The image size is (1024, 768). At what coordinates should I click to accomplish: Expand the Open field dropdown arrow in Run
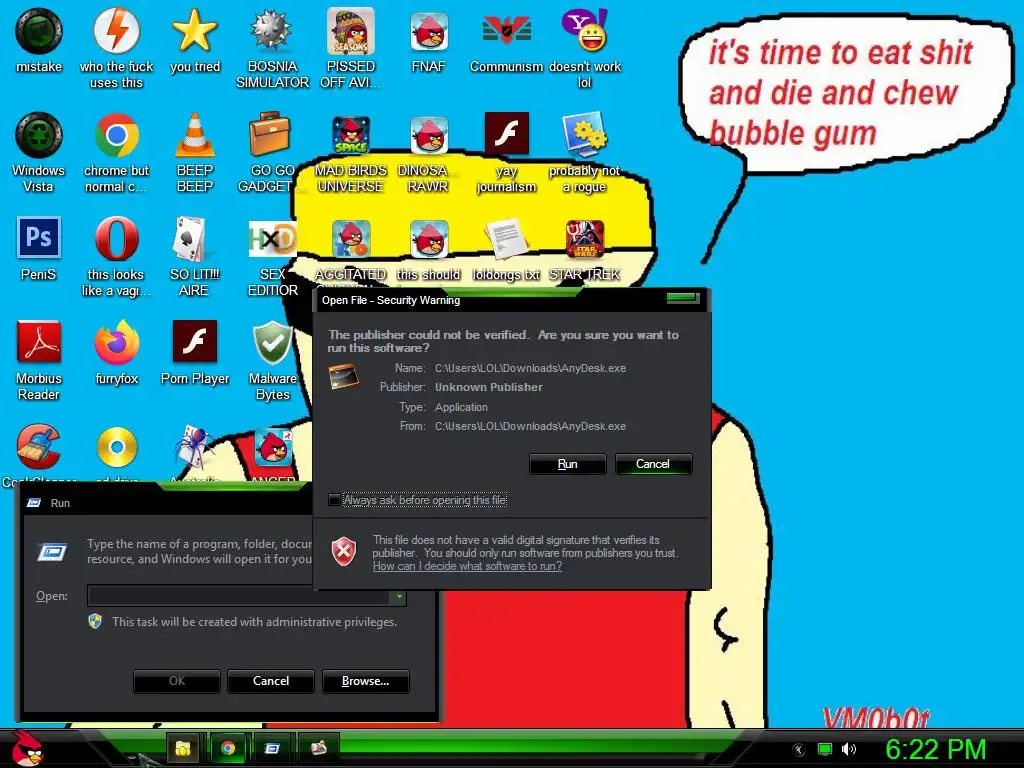tap(398, 596)
